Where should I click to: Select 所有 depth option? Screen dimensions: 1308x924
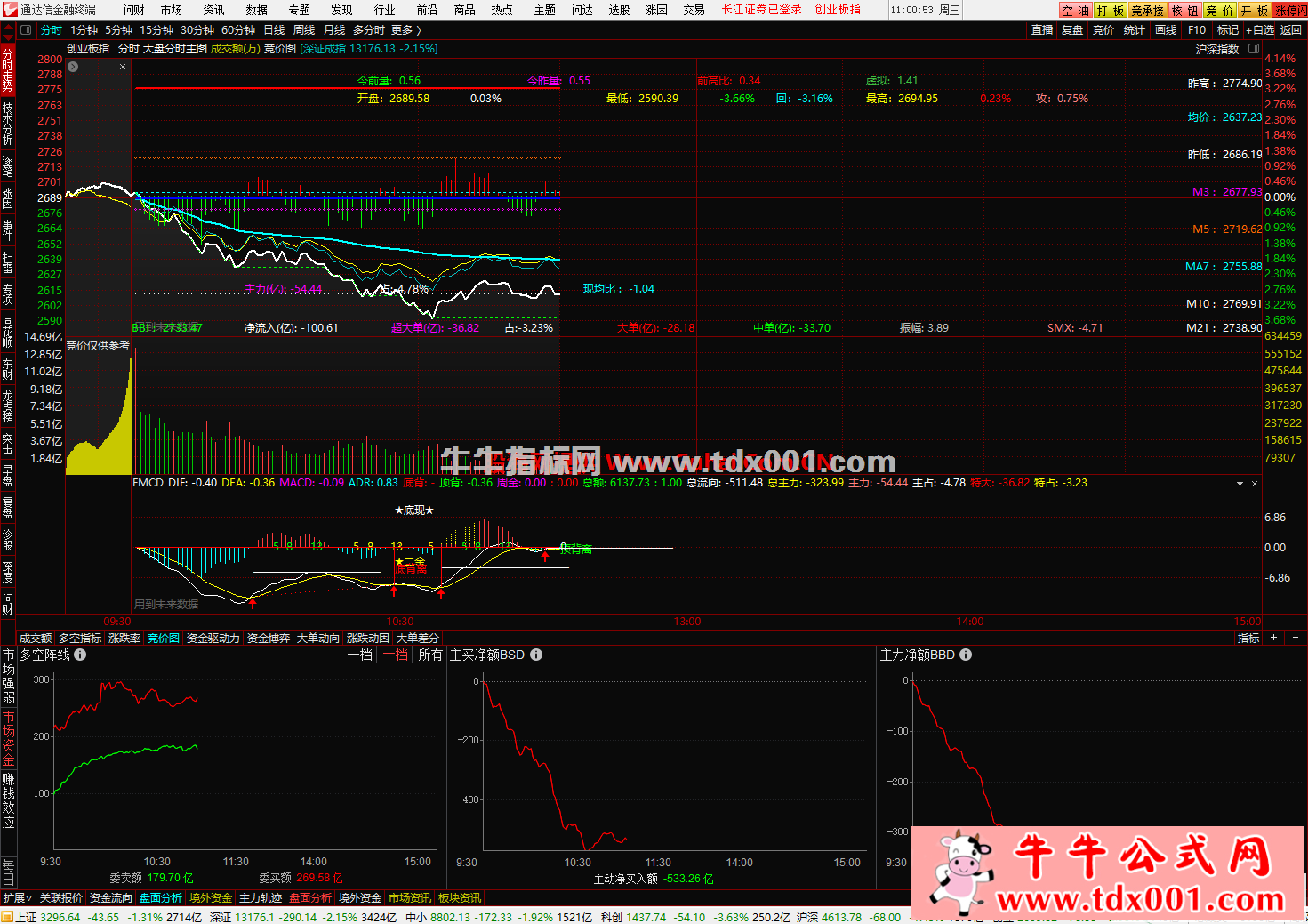430,655
